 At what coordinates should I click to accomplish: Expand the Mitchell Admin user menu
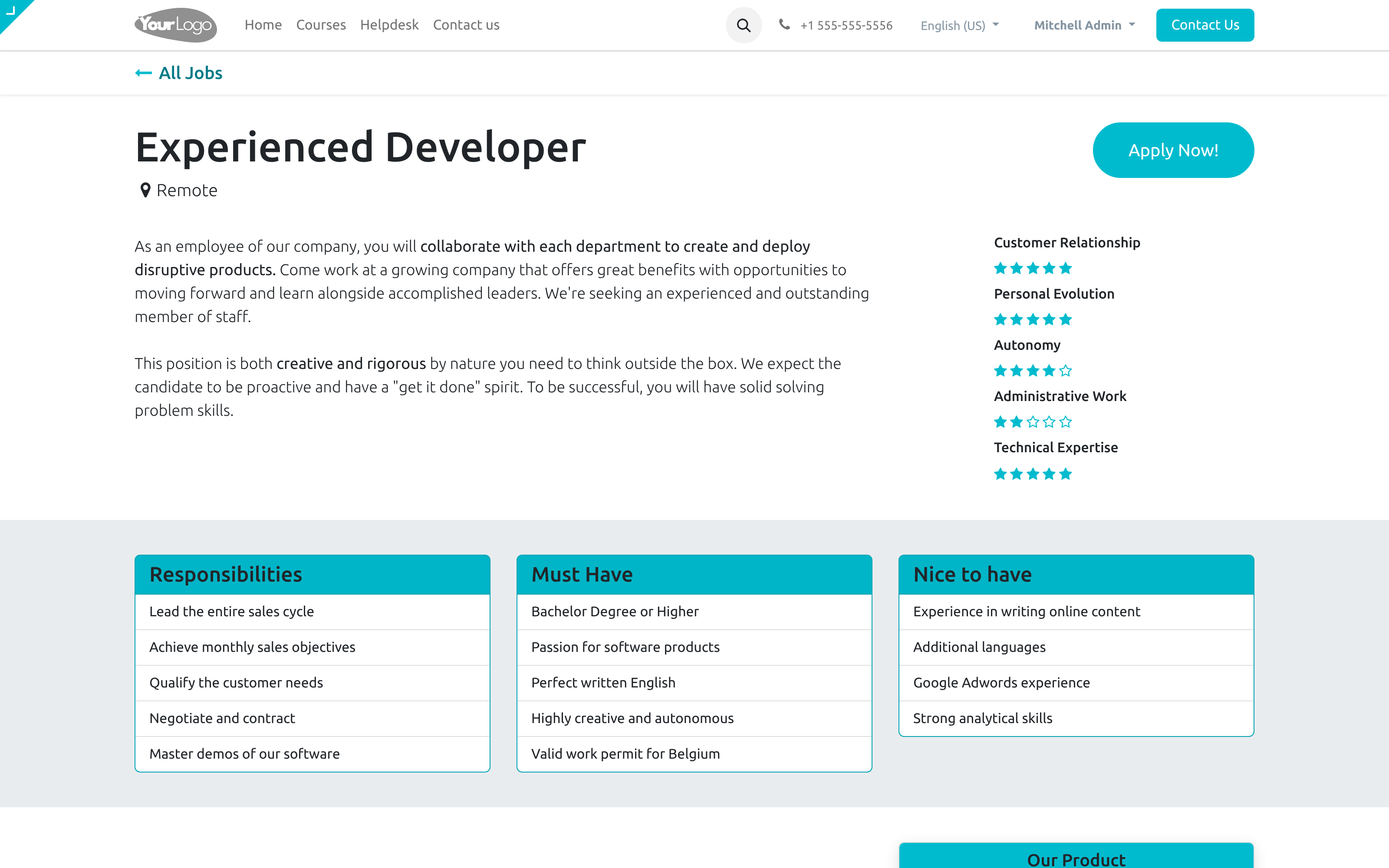point(1084,25)
